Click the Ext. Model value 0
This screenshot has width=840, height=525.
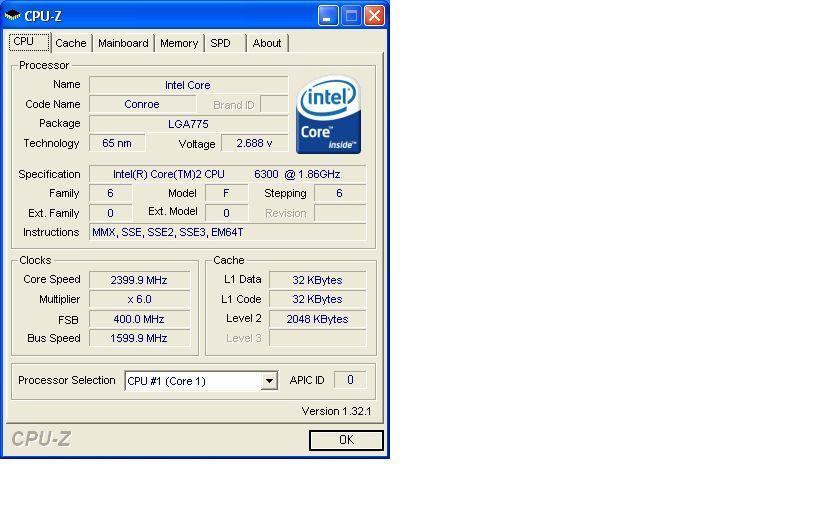[x=227, y=213]
